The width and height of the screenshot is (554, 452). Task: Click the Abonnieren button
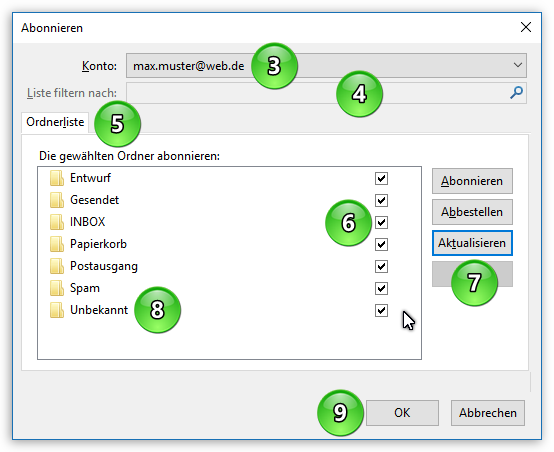pos(472,181)
